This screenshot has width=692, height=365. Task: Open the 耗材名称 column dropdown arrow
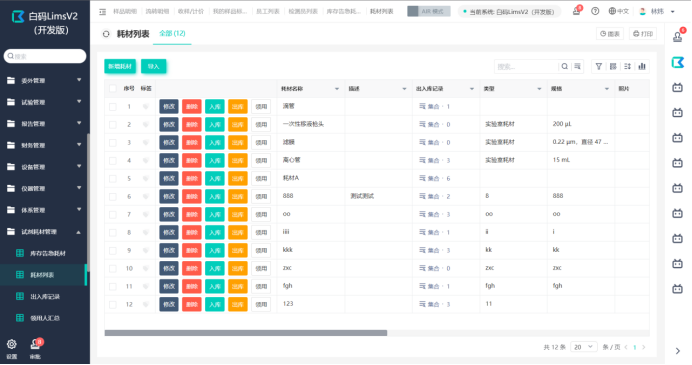point(337,89)
